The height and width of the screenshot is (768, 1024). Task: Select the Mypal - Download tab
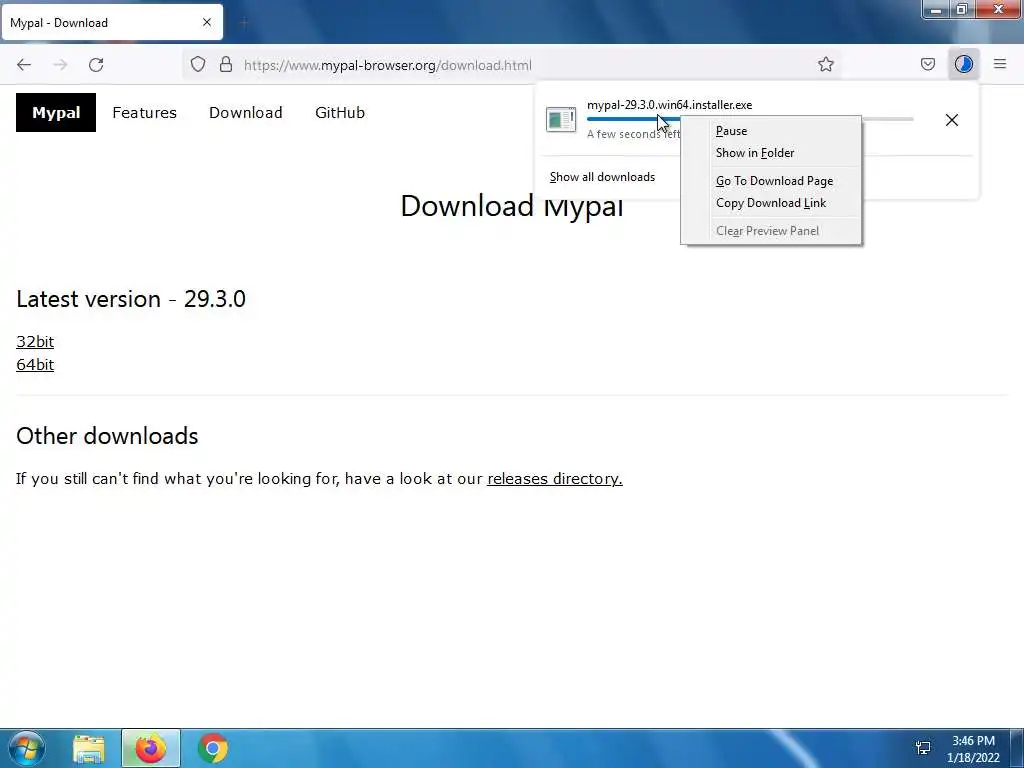coord(112,22)
